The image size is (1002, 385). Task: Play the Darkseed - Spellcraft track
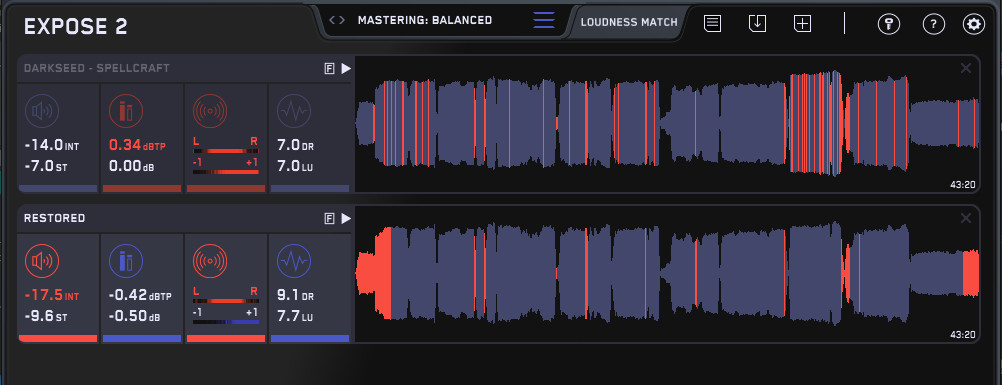346,68
